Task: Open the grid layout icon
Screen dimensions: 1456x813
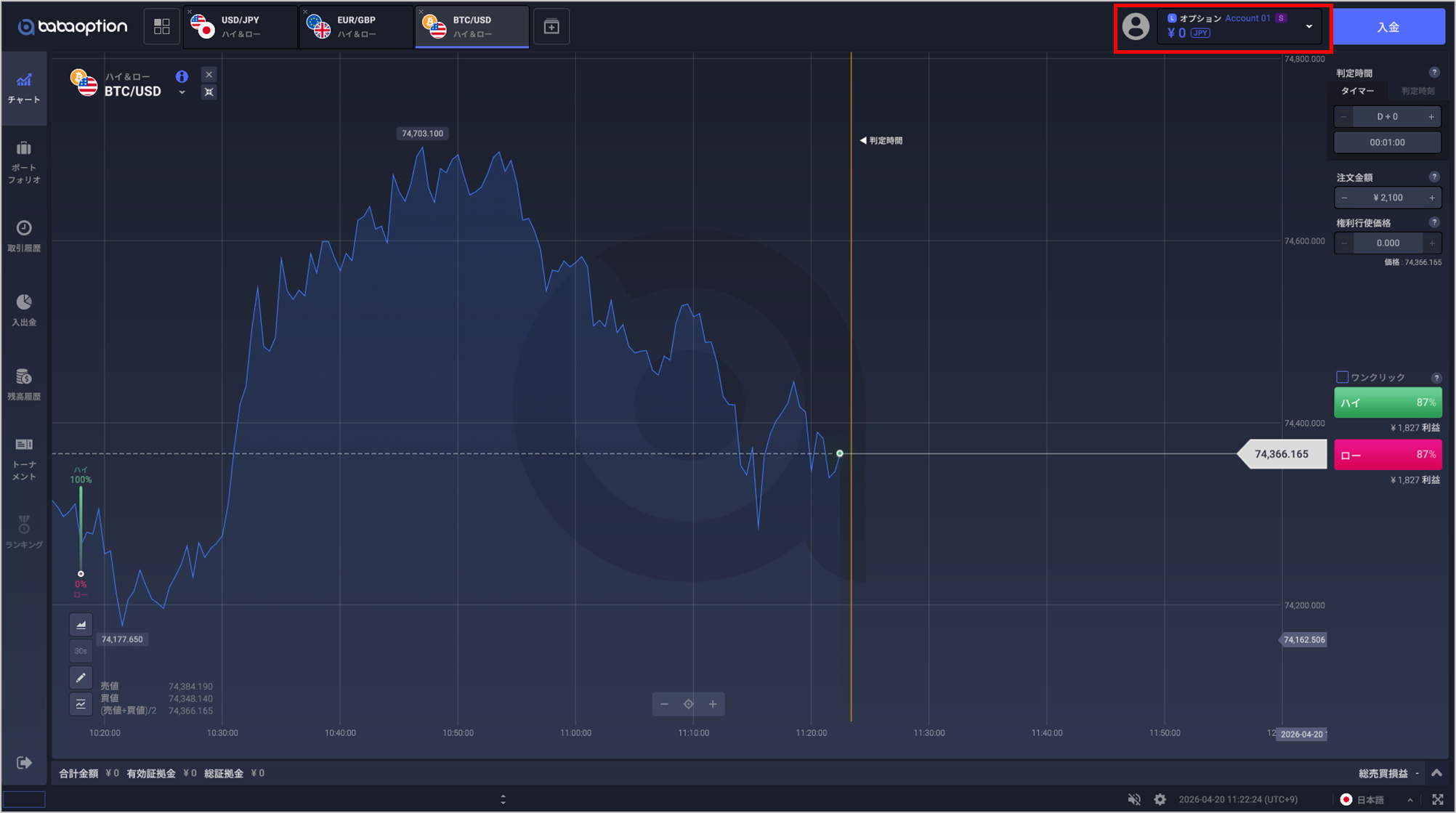Action: point(161,27)
